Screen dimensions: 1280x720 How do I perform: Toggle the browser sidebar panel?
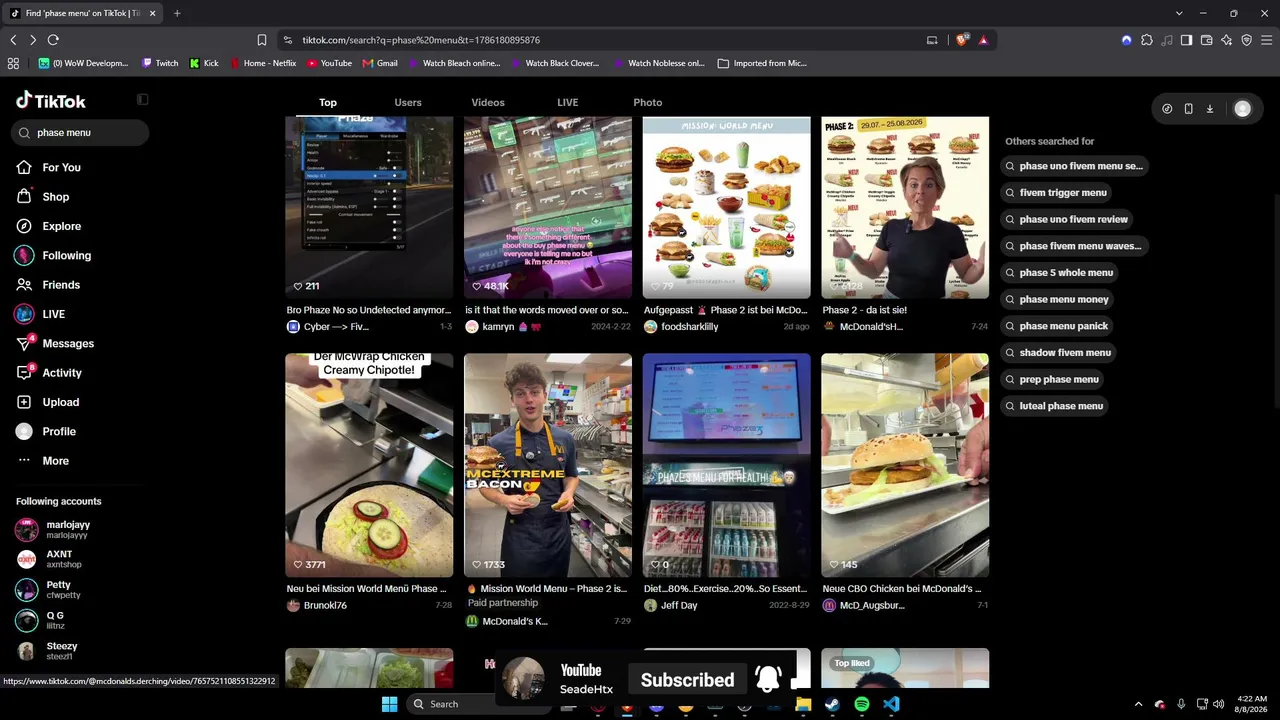pyautogui.click(x=1186, y=40)
